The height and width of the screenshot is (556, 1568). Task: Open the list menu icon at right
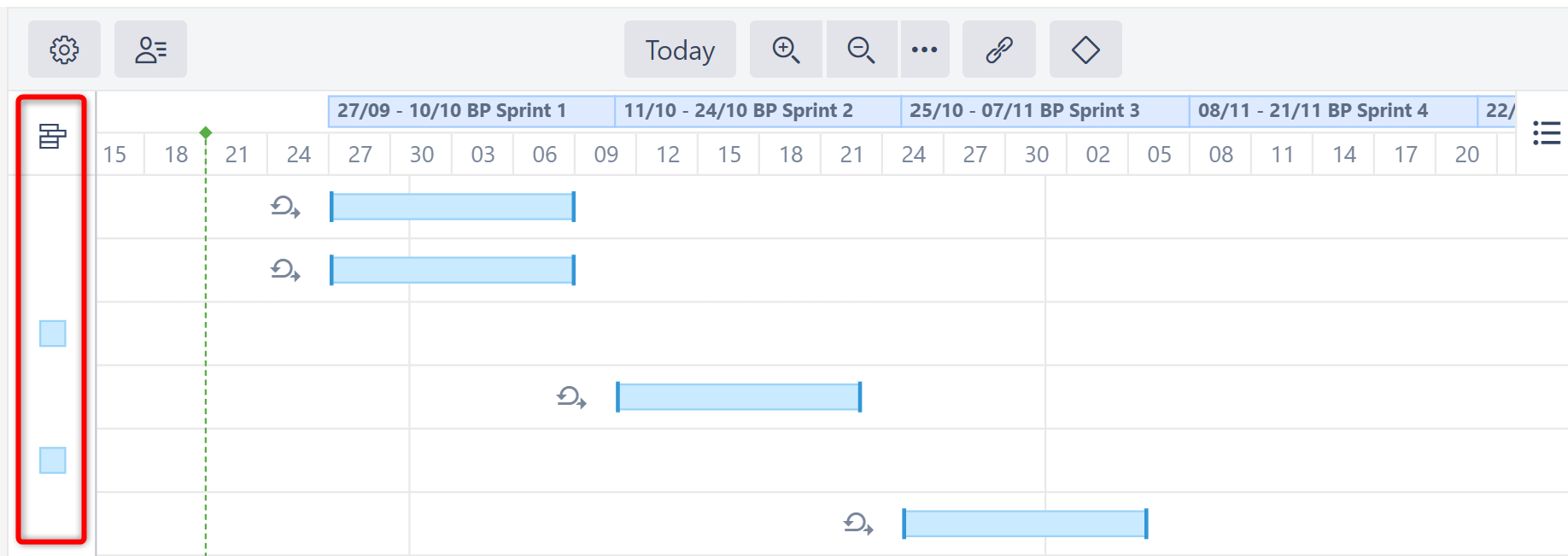pos(1546,133)
